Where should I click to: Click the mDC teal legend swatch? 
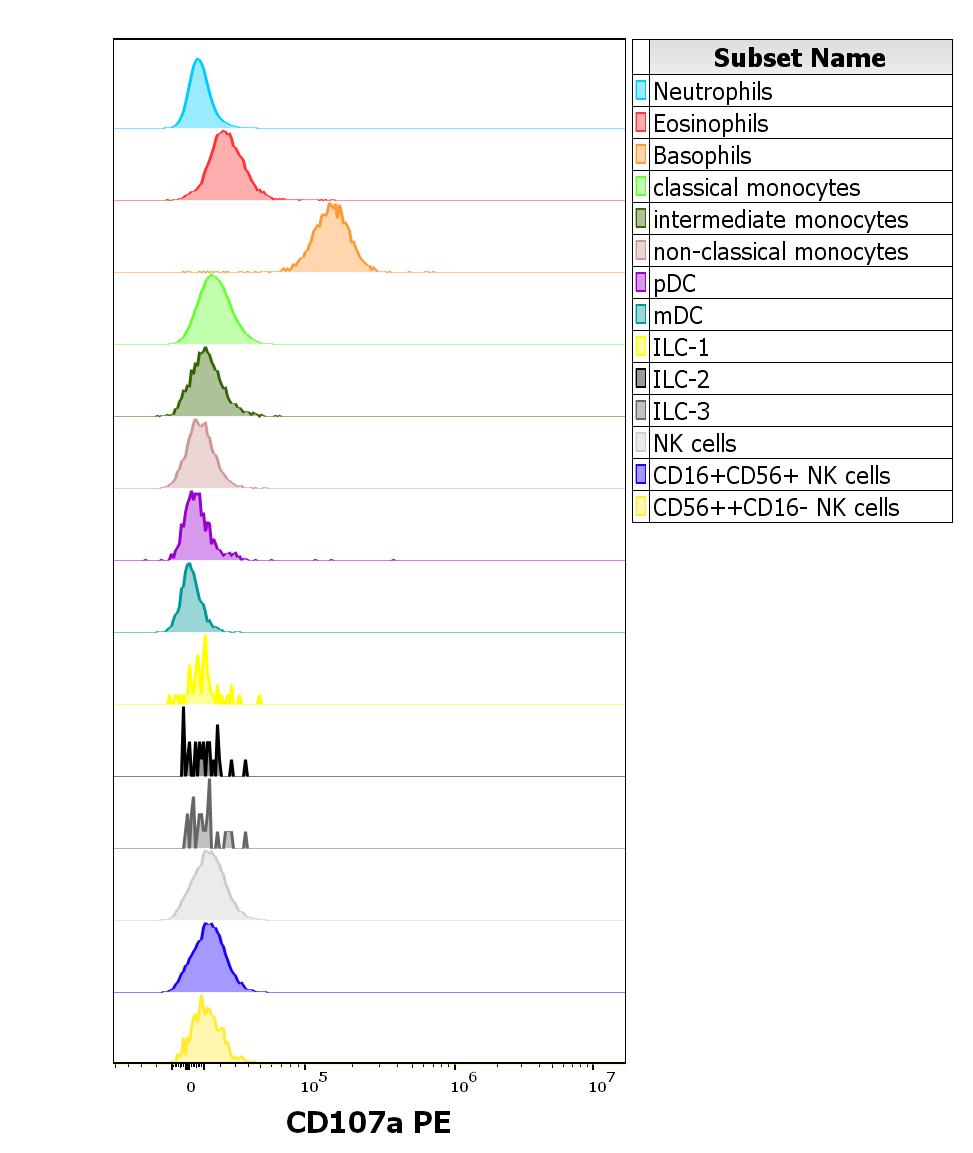pos(643,315)
